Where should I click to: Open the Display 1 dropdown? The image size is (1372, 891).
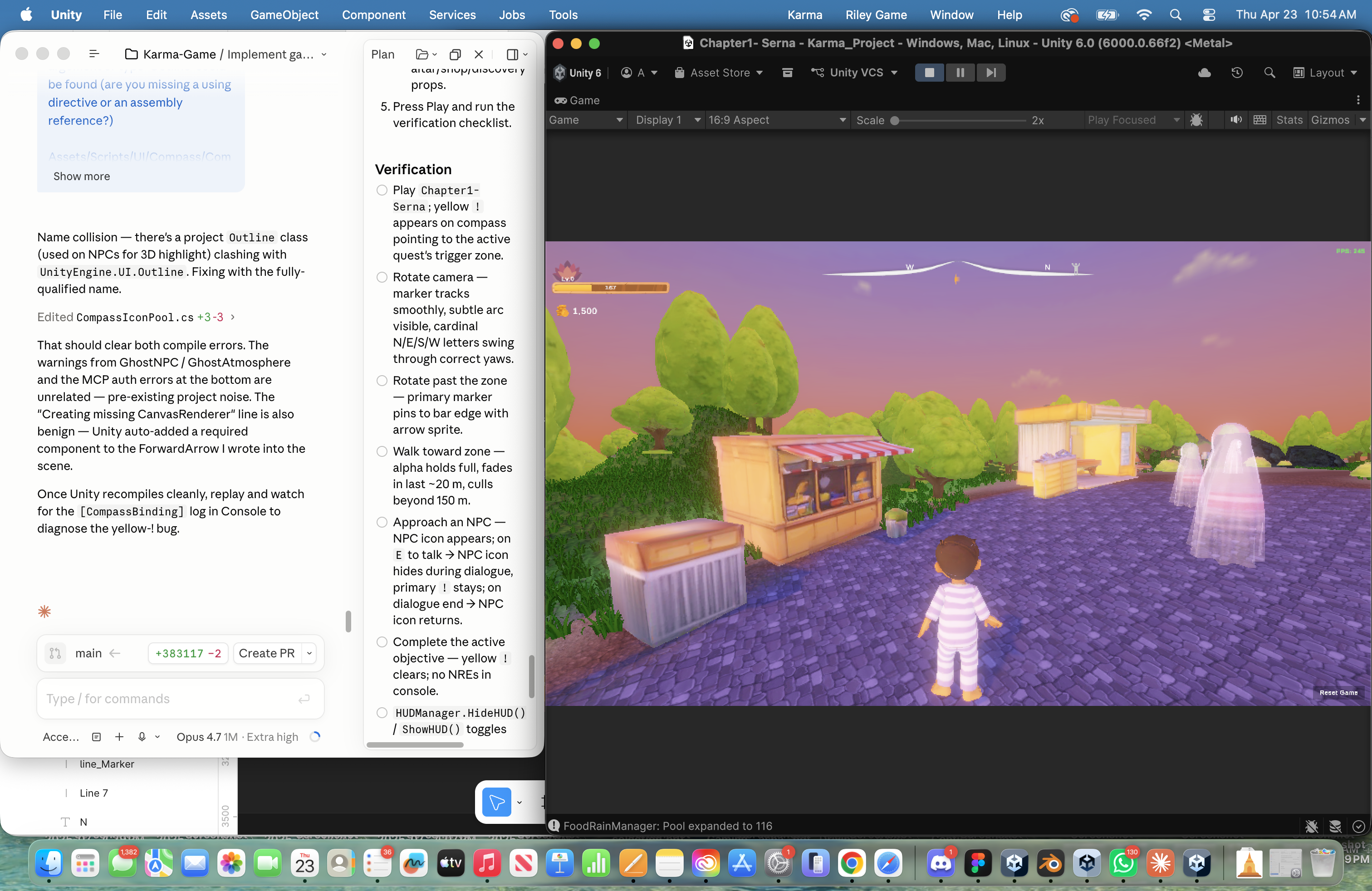(x=667, y=120)
